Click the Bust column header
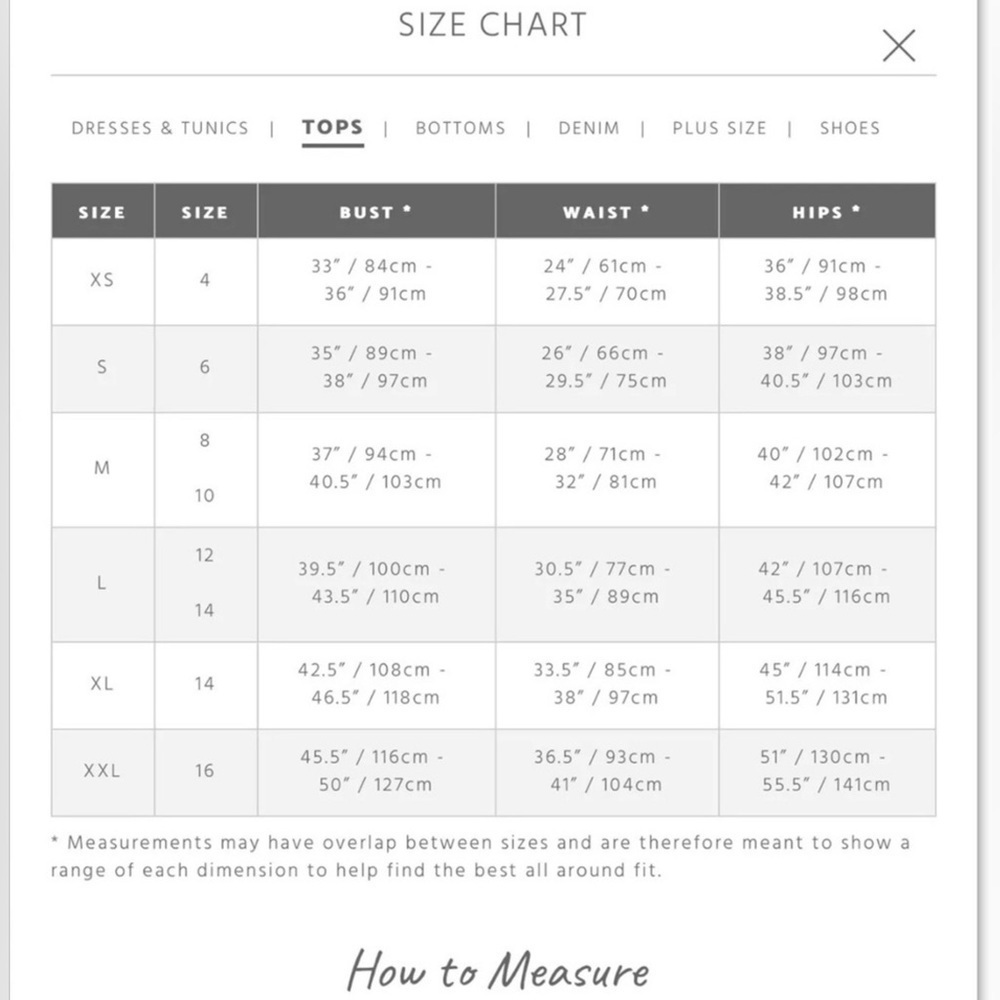This screenshot has width=1000, height=1000. (376, 211)
